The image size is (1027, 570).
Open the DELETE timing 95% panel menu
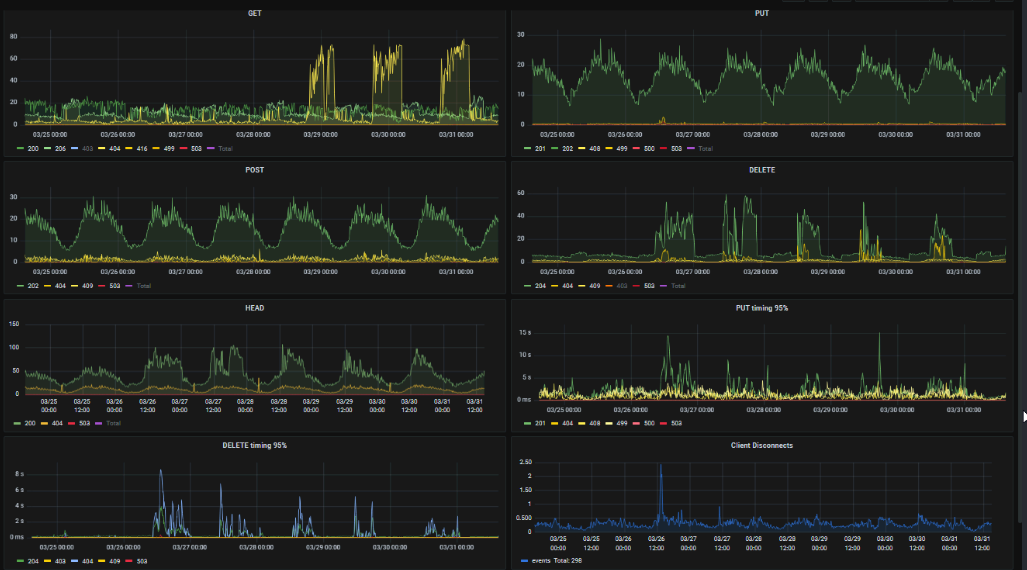[x=254, y=446]
